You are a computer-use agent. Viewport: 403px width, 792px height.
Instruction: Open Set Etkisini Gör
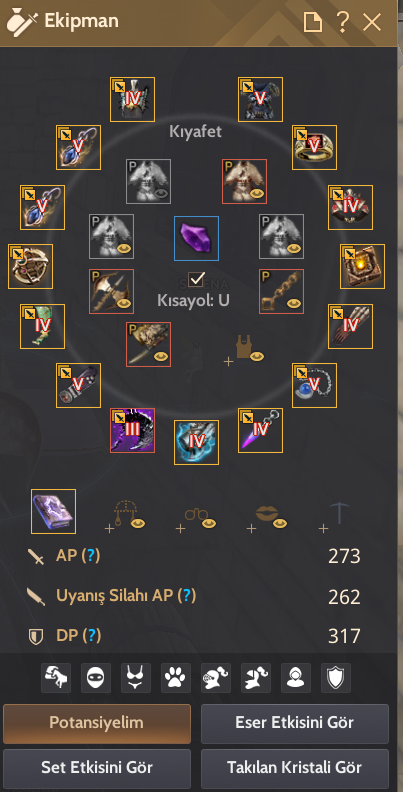point(97,768)
